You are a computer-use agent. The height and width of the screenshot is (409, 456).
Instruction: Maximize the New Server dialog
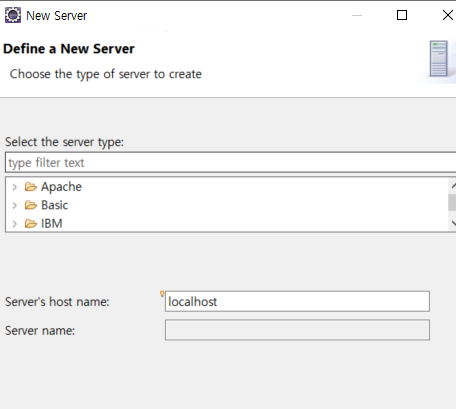(402, 15)
